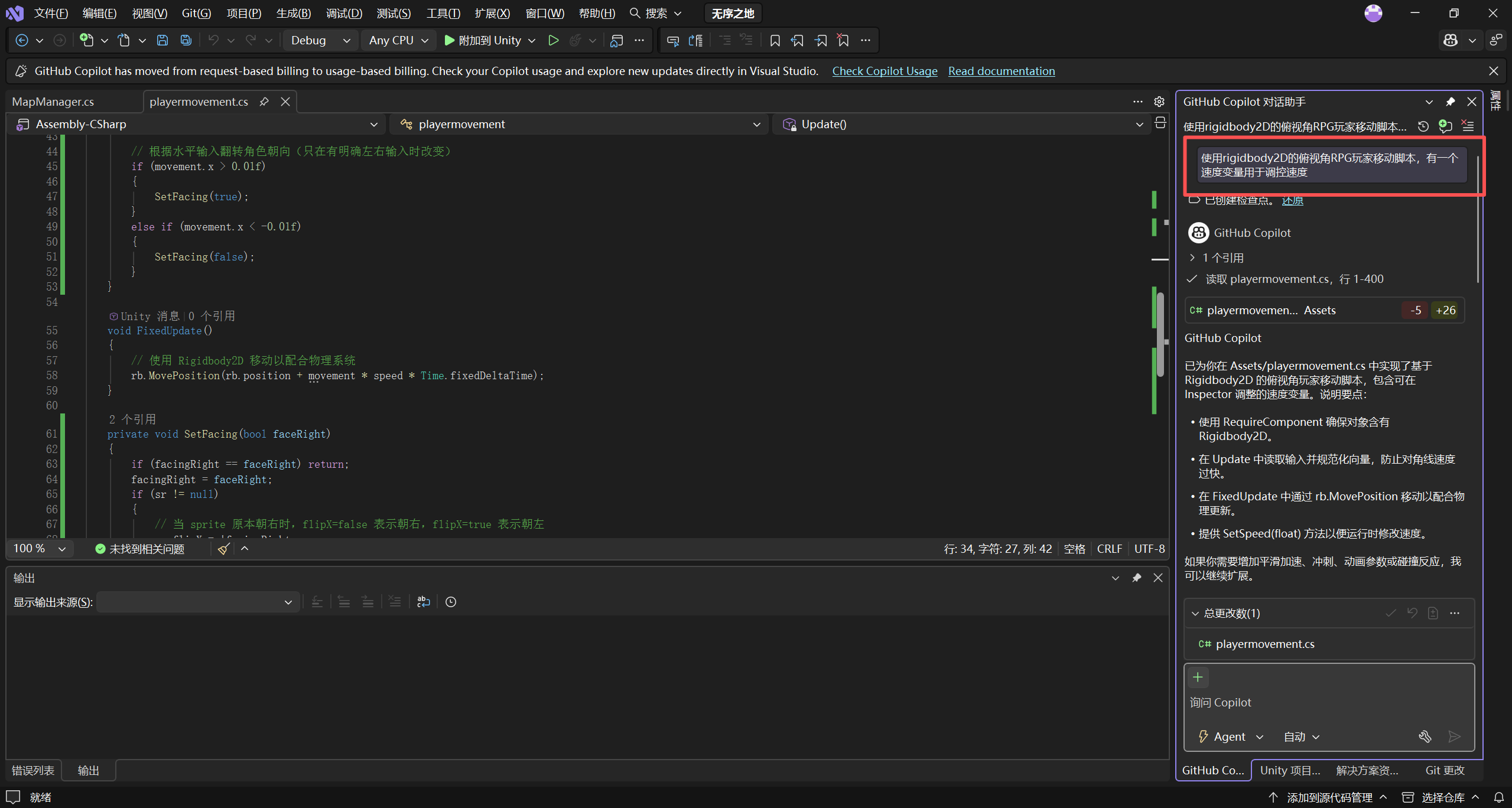1512x808 pixels.
Task: Click the clear-list icon in Copilot chat header
Action: pyautogui.click(x=1468, y=126)
